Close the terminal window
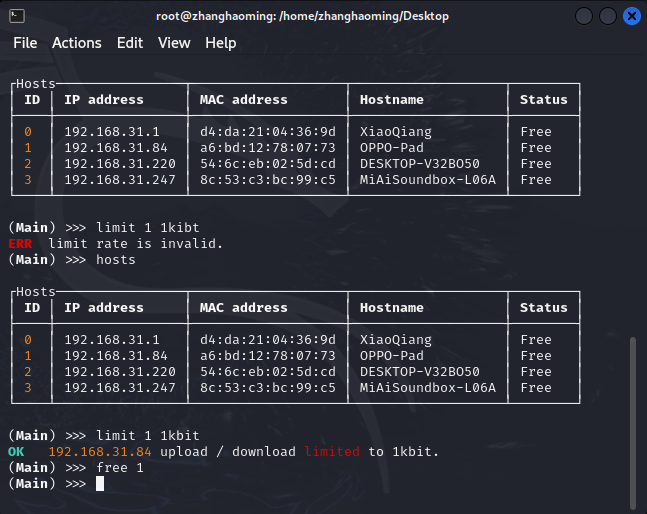This screenshot has height=514, width=647. (631, 16)
